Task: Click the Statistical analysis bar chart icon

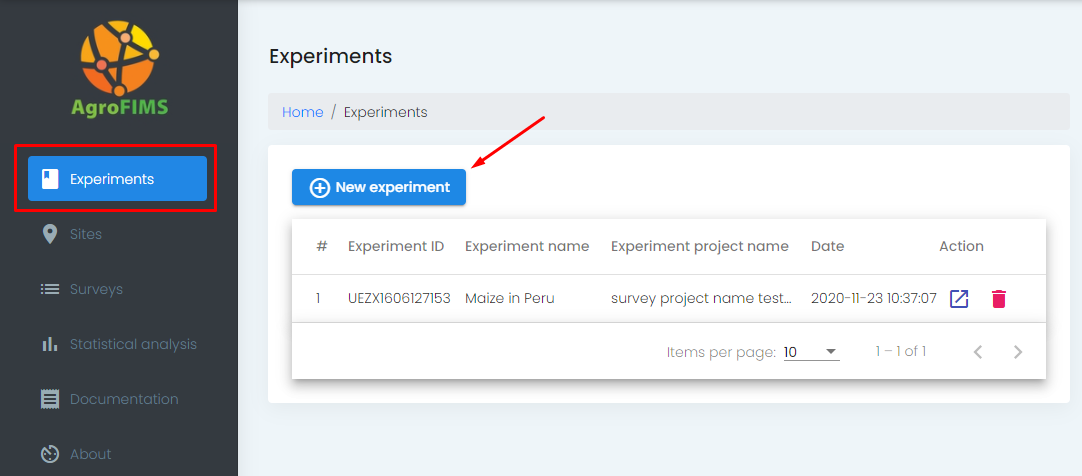Action: tap(50, 344)
